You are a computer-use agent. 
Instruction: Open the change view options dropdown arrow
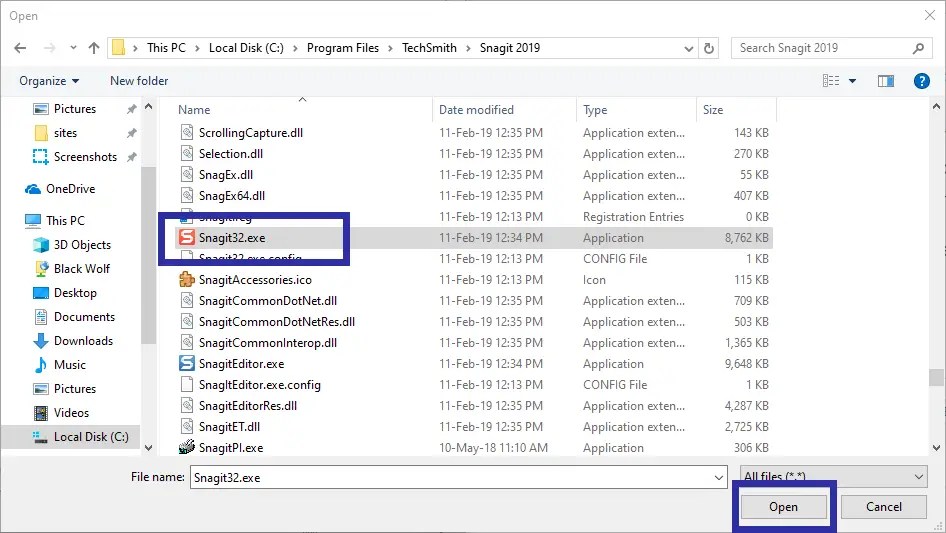point(853,81)
